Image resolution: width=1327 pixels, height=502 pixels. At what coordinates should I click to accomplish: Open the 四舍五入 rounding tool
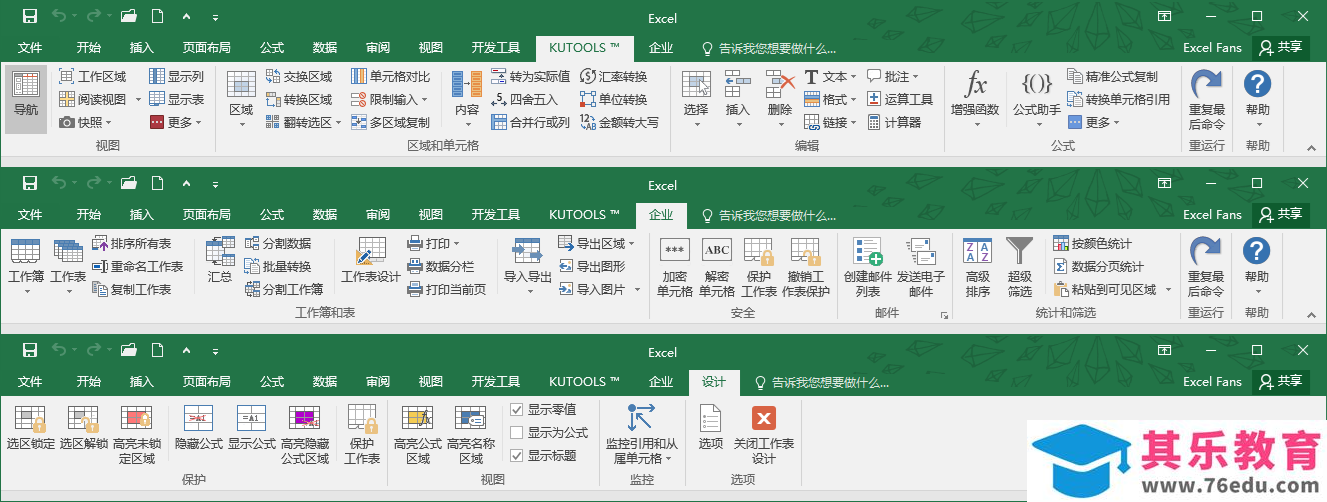click(525, 99)
